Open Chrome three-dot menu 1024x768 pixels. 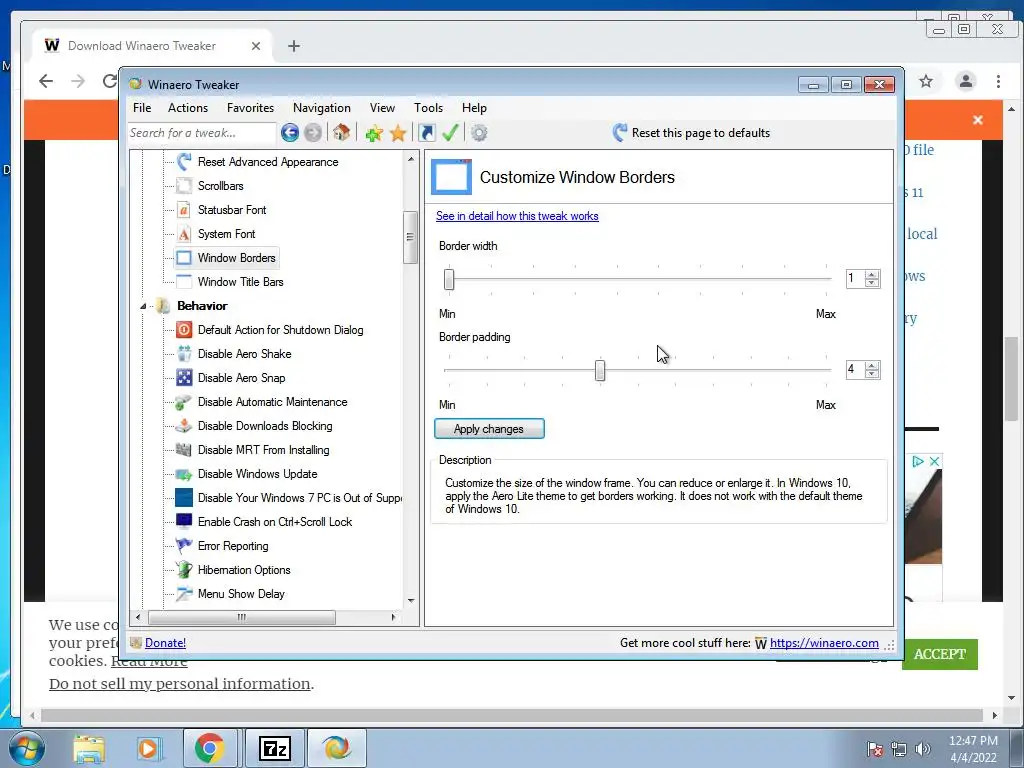(x=998, y=81)
